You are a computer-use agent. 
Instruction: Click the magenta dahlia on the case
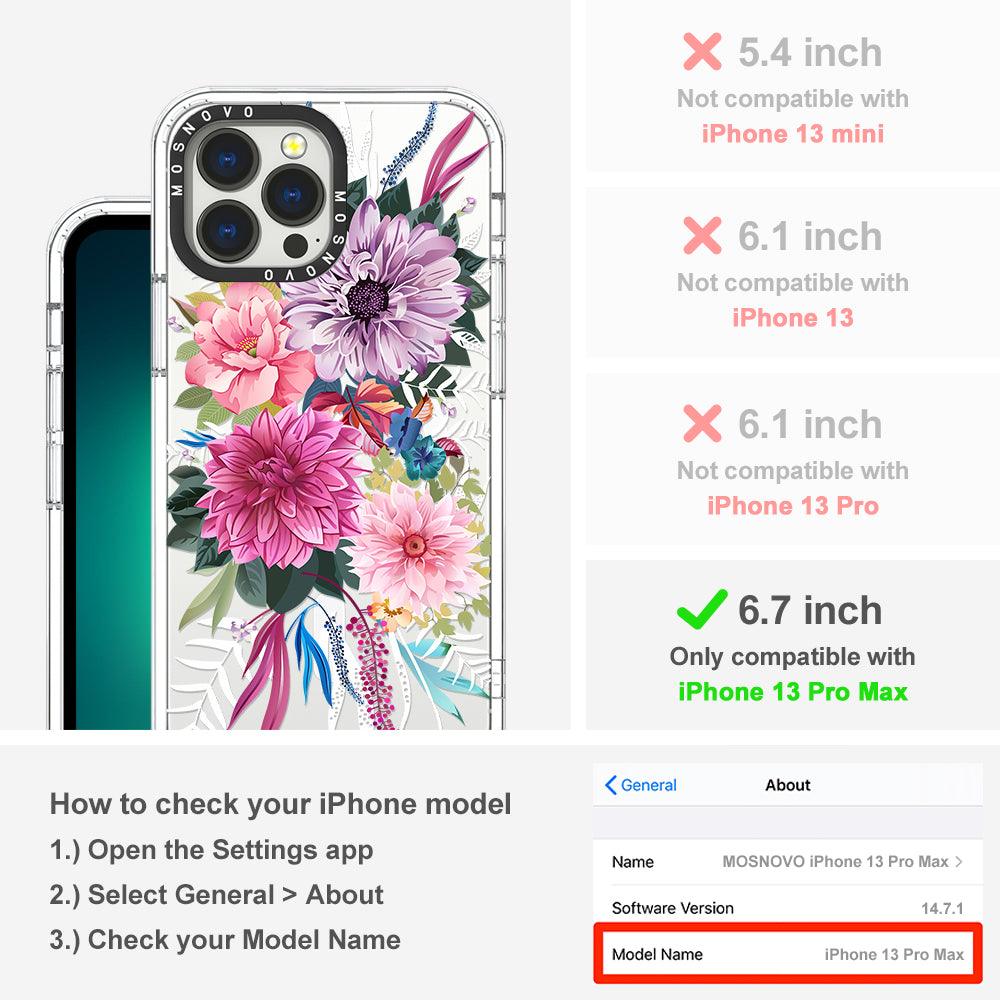[x=281, y=486]
